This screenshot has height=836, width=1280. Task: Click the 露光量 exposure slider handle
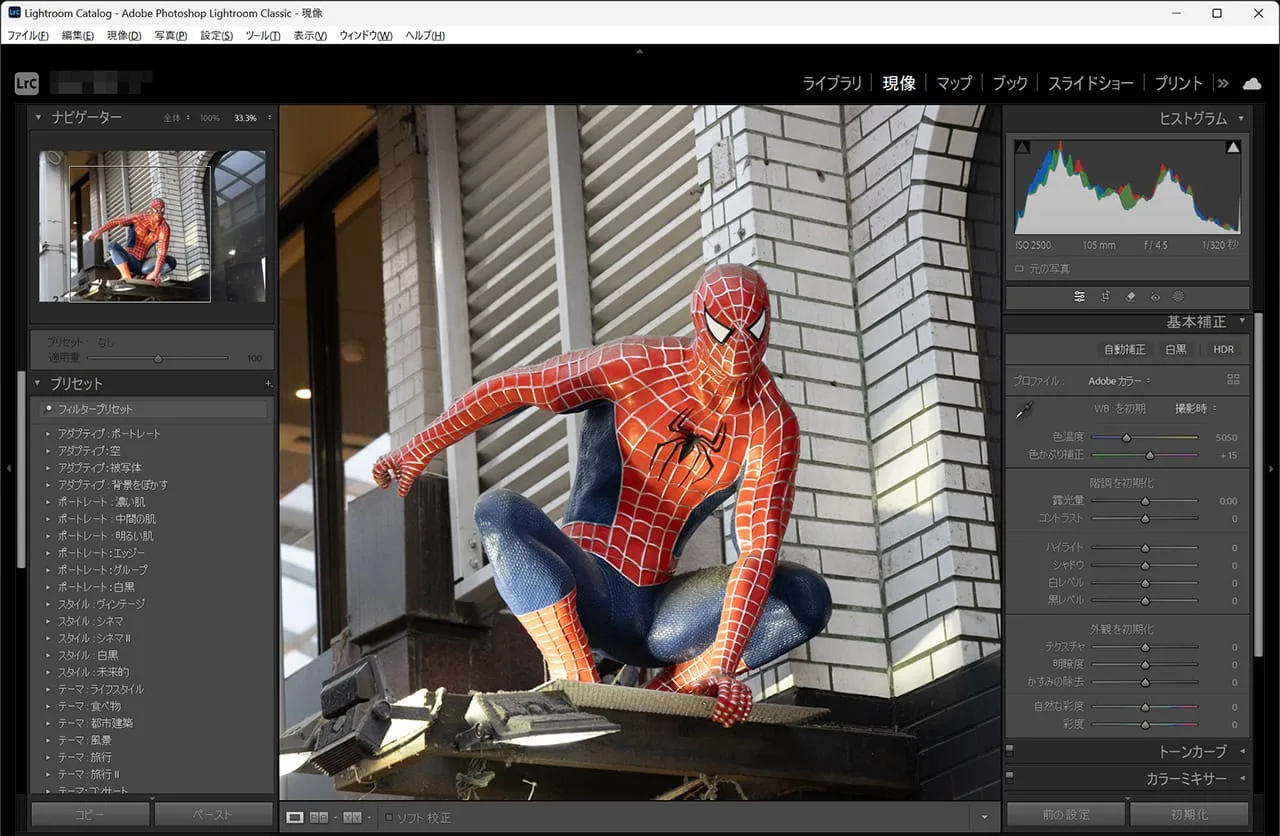tap(1145, 501)
